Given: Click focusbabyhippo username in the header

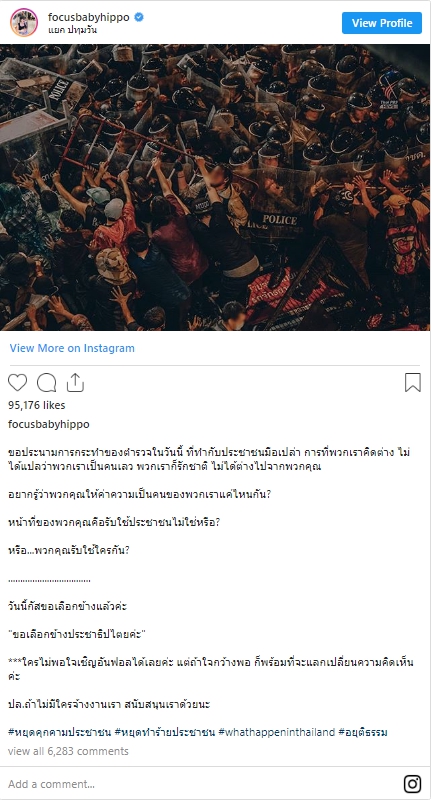Looking at the screenshot, I should [x=89, y=17].
